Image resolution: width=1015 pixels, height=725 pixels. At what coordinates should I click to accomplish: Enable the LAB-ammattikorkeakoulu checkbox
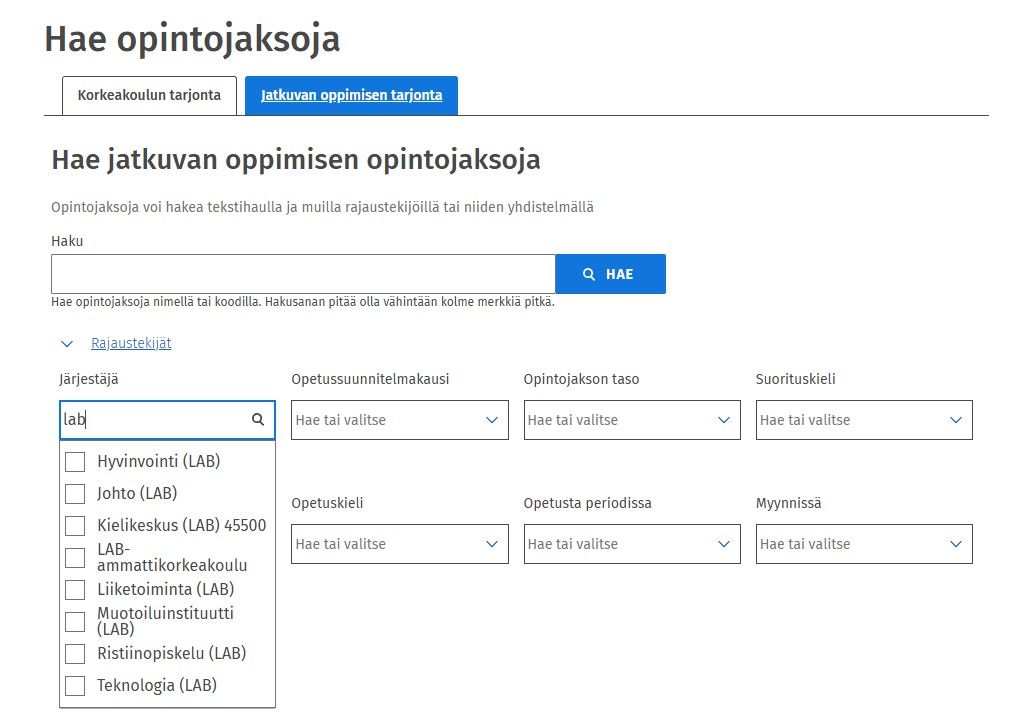pyautogui.click(x=75, y=557)
